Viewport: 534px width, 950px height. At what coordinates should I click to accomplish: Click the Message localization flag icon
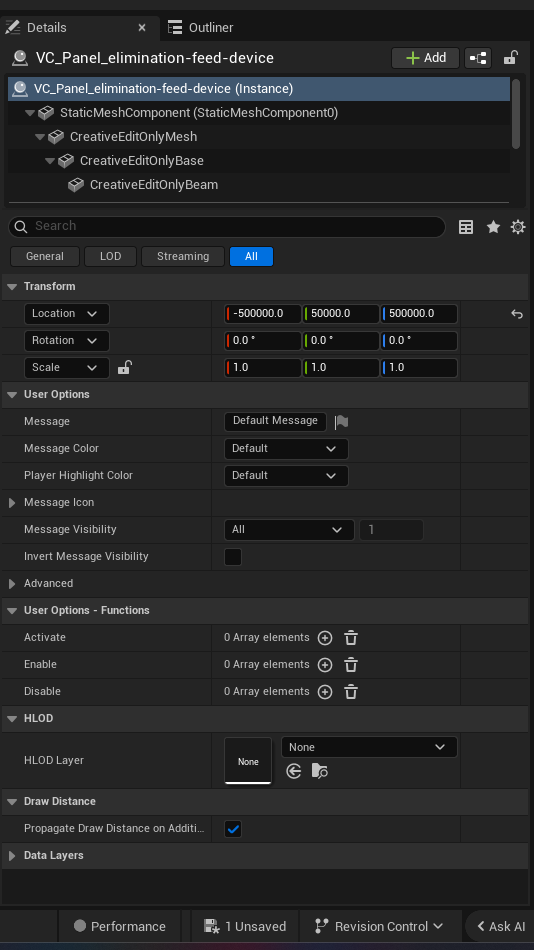342,422
